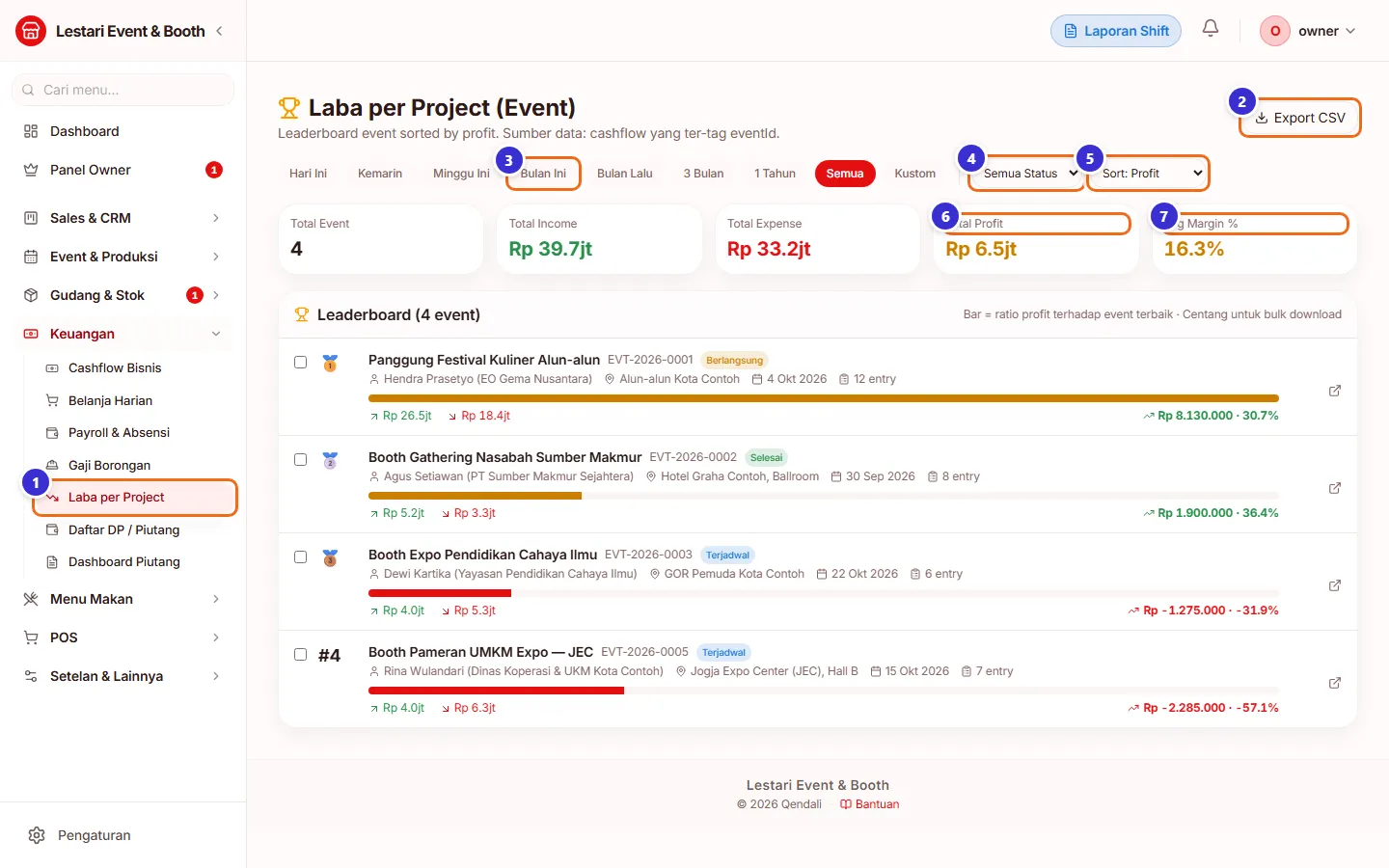This screenshot has width=1389, height=868.
Task: Open the owner account menu
Action: point(1308,31)
